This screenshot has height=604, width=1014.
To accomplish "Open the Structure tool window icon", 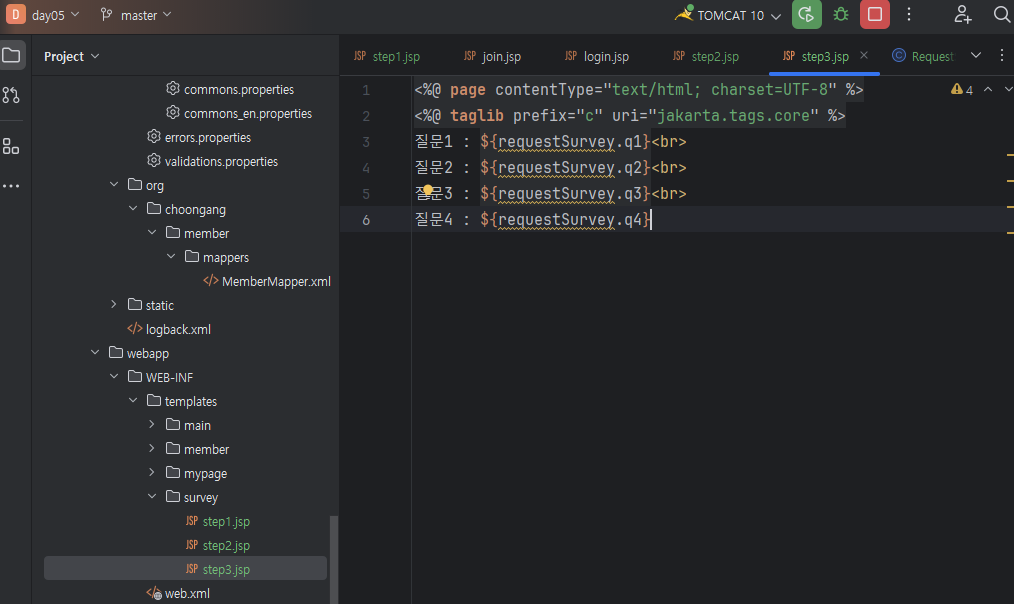I will tap(11, 146).
